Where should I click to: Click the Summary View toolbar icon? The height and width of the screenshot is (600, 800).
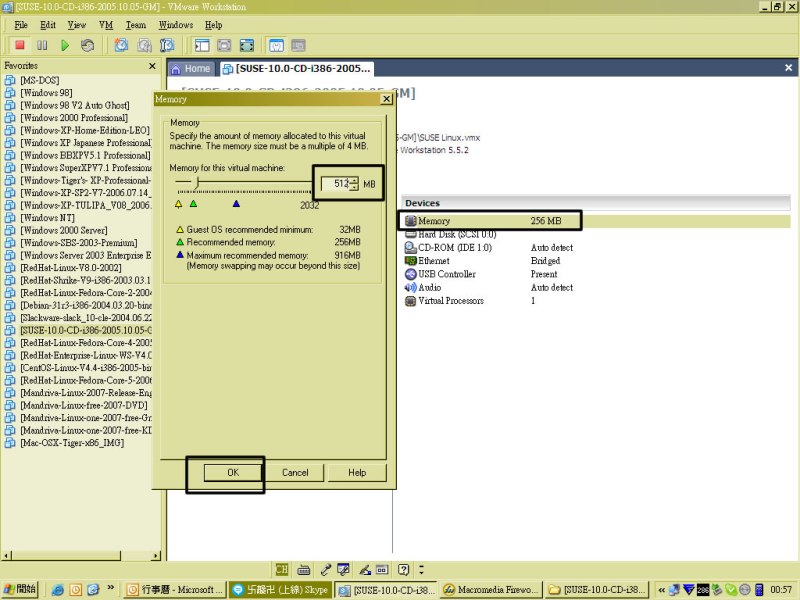[276, 45]
